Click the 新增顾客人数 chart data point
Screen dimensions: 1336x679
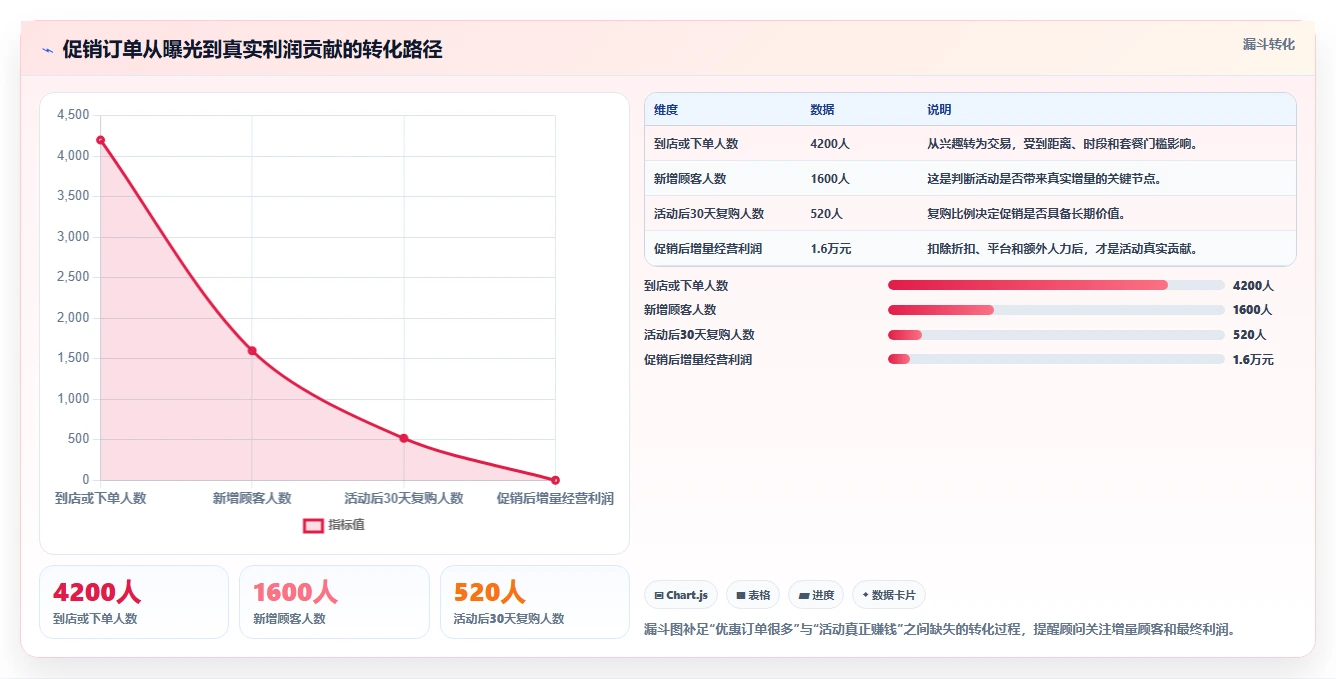pos(252,351)
